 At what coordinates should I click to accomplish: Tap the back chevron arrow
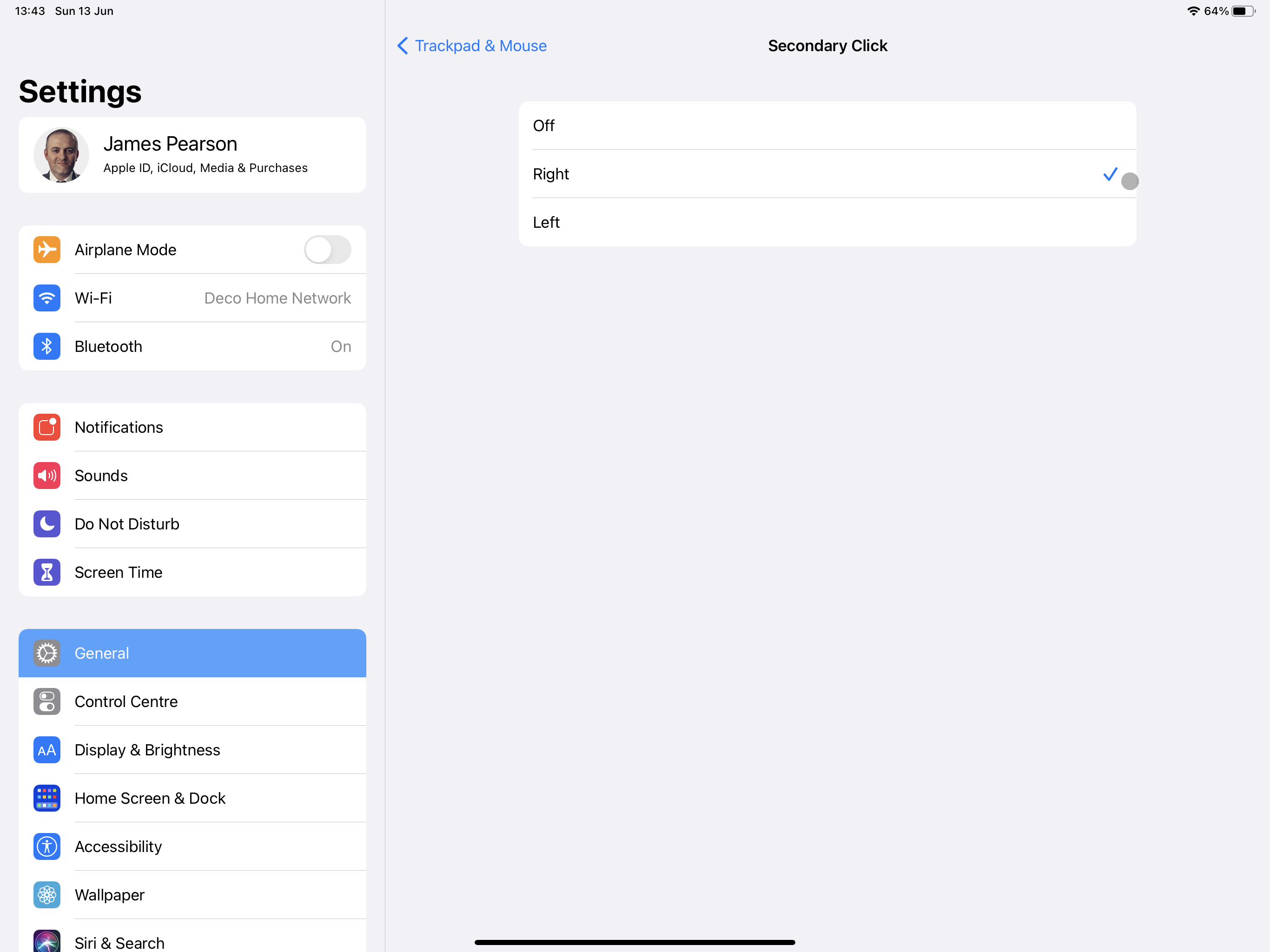pyautogui.click(x=403, y=46)
